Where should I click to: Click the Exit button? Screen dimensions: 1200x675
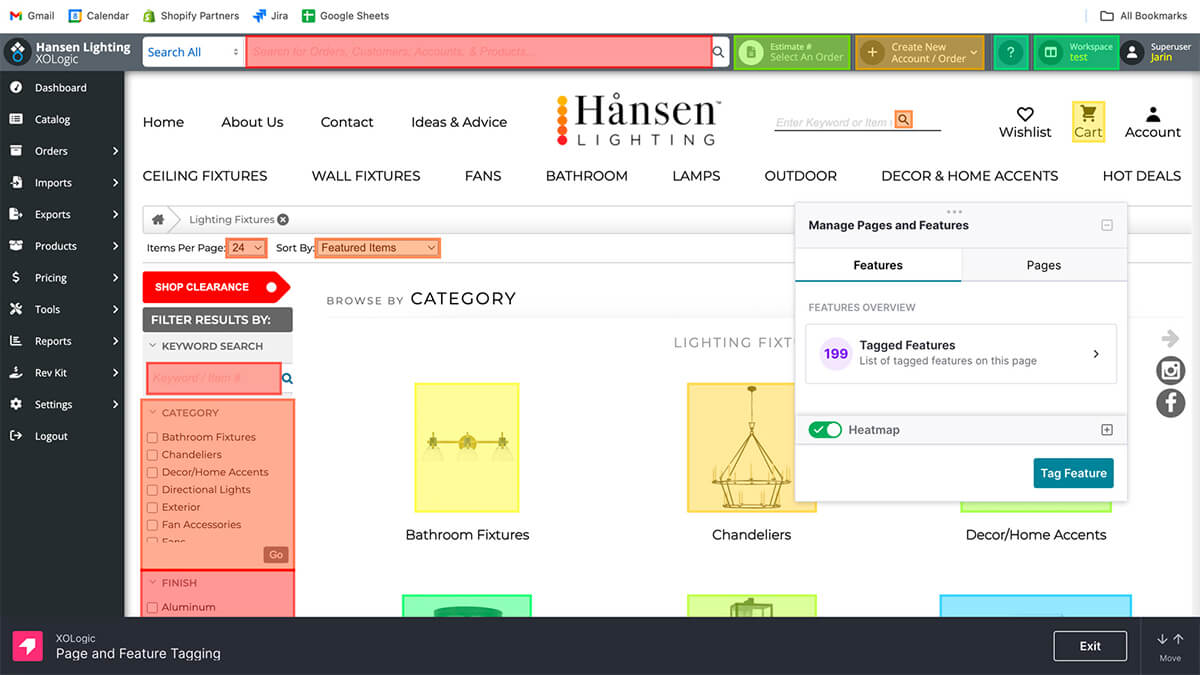tap(1090, 646)
